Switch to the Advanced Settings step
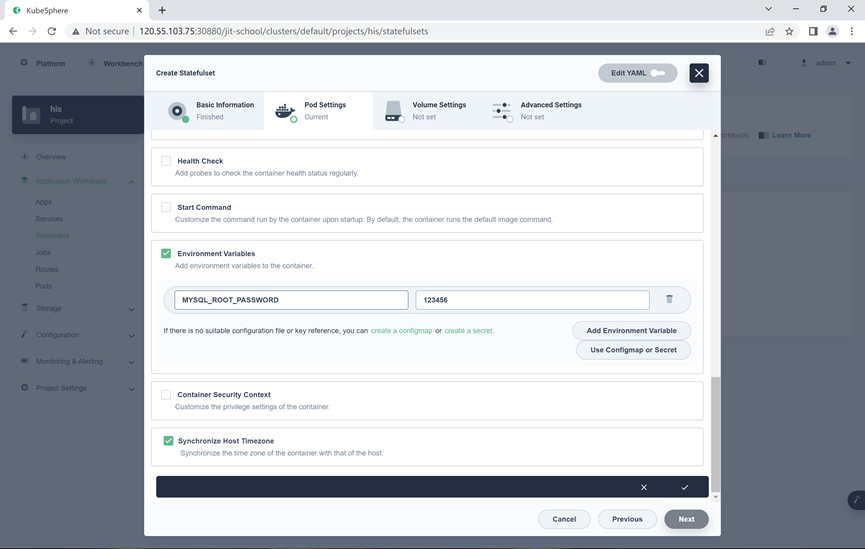865x549 pixels. tap(535, 111)
